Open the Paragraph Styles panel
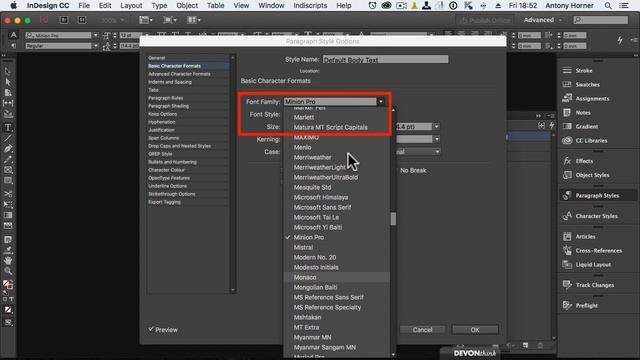This screenshot has width=640, height=360. 598,196
